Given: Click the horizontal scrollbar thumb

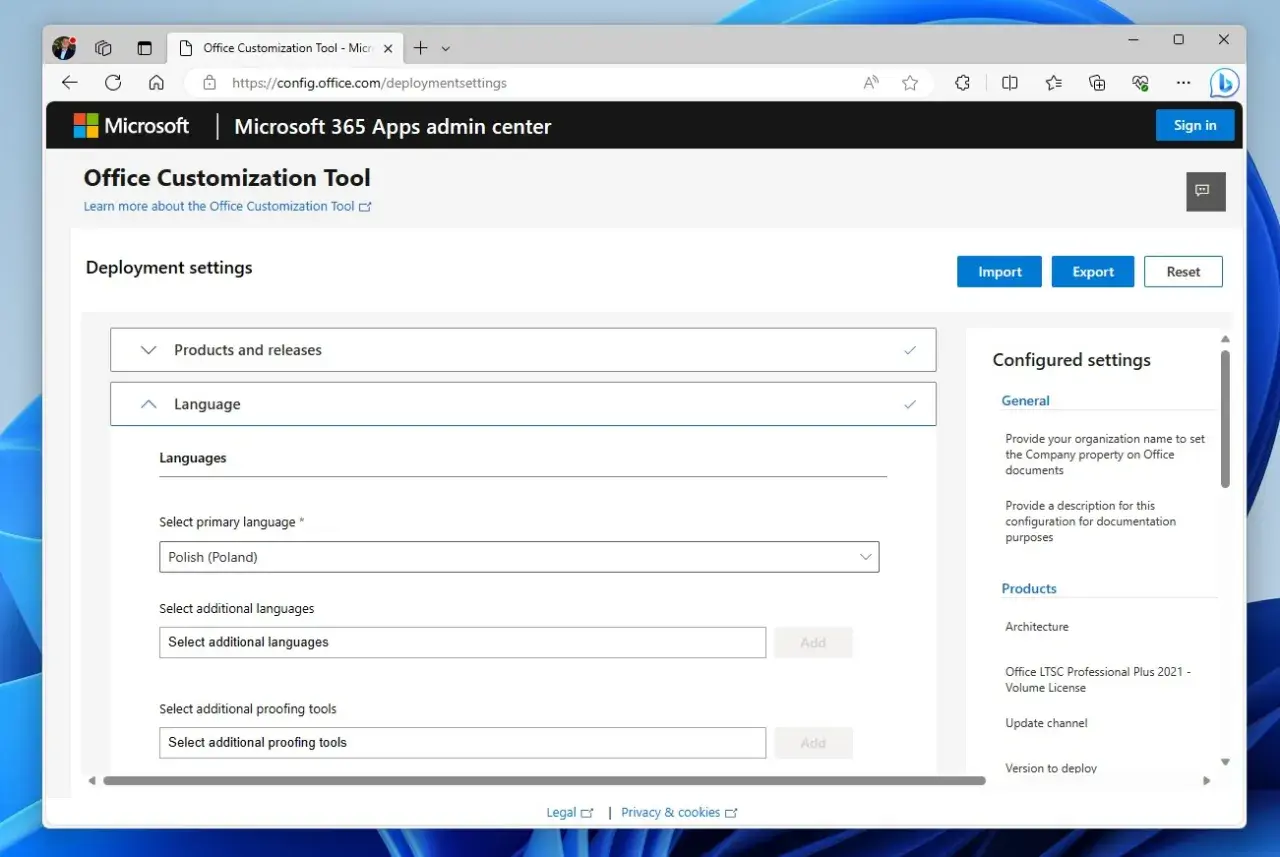Looking at the screenshot, I should pyautogui.click(x=544, y=780).
